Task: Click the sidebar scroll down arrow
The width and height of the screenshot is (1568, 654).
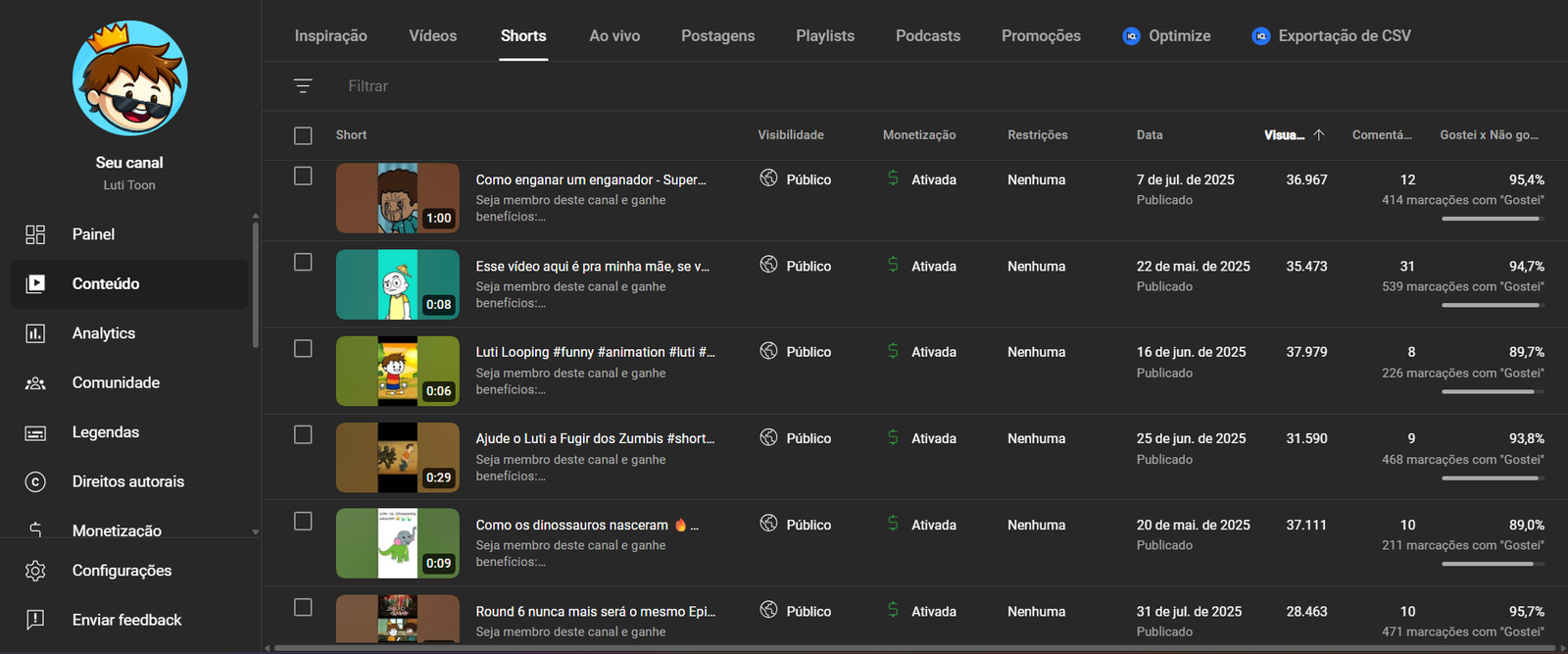Action: point(255,532)
